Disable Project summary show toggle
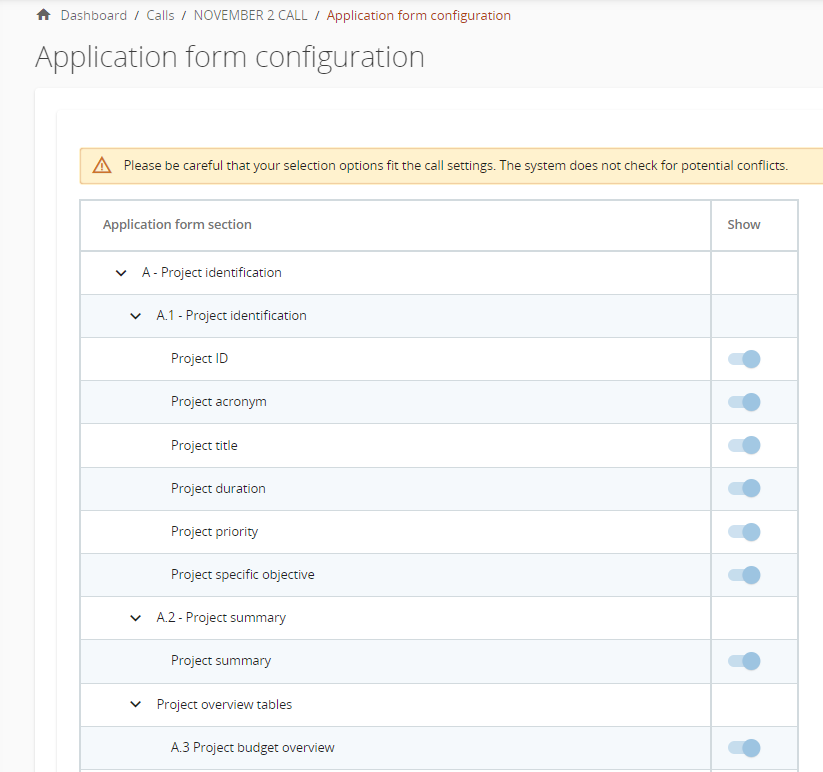 744,661
